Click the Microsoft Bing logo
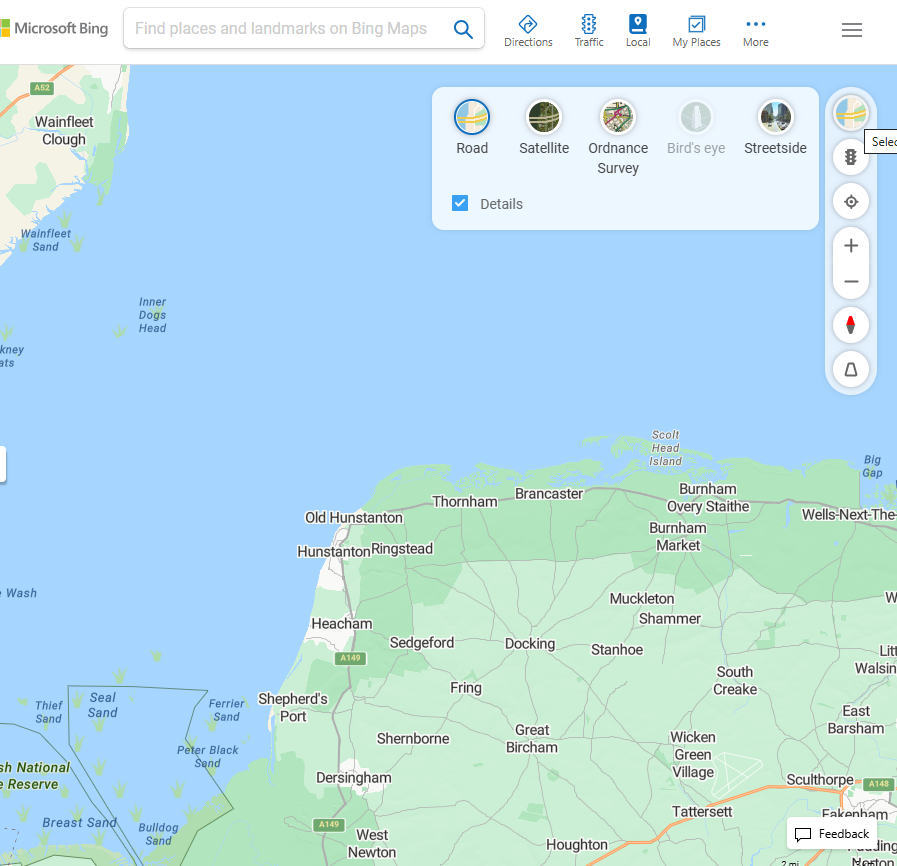 54,28
